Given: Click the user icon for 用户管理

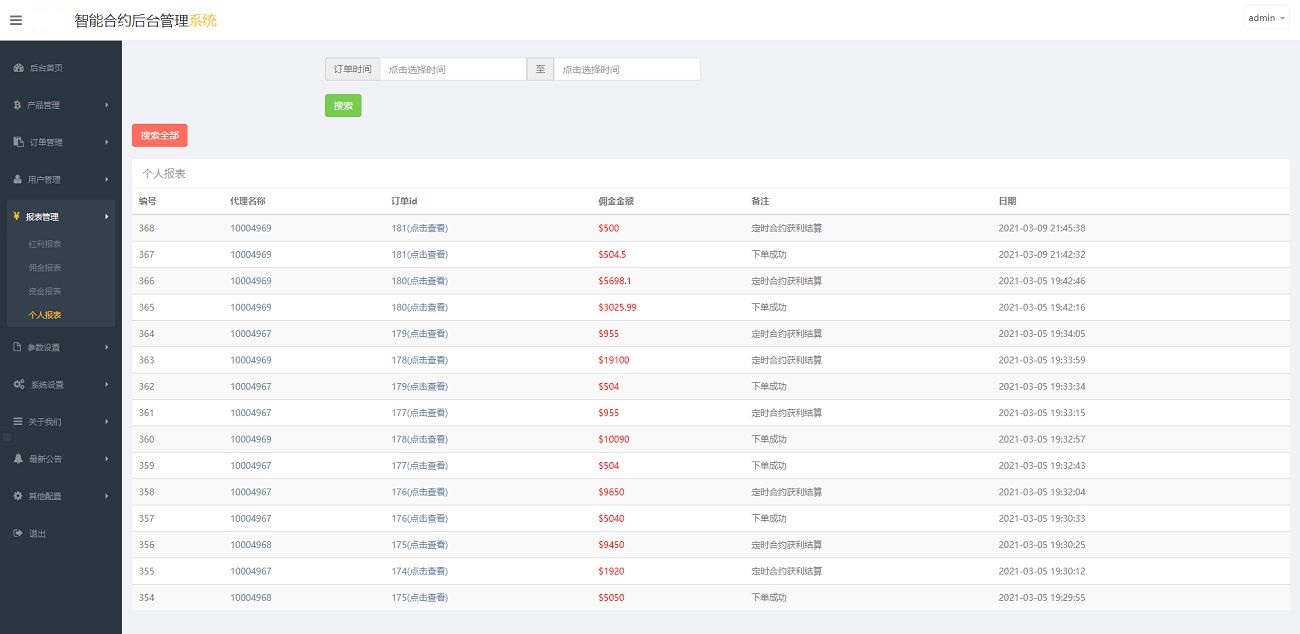Looking at the screenshot, I should pyautogui.click(x=18, y=179).
